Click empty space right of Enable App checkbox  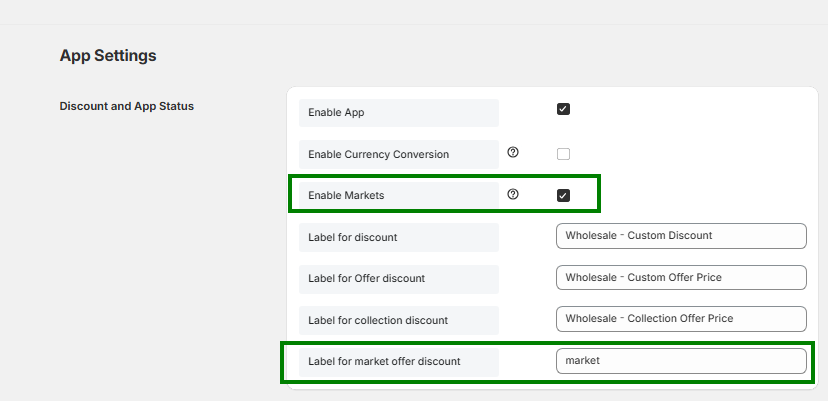point(686,110)
